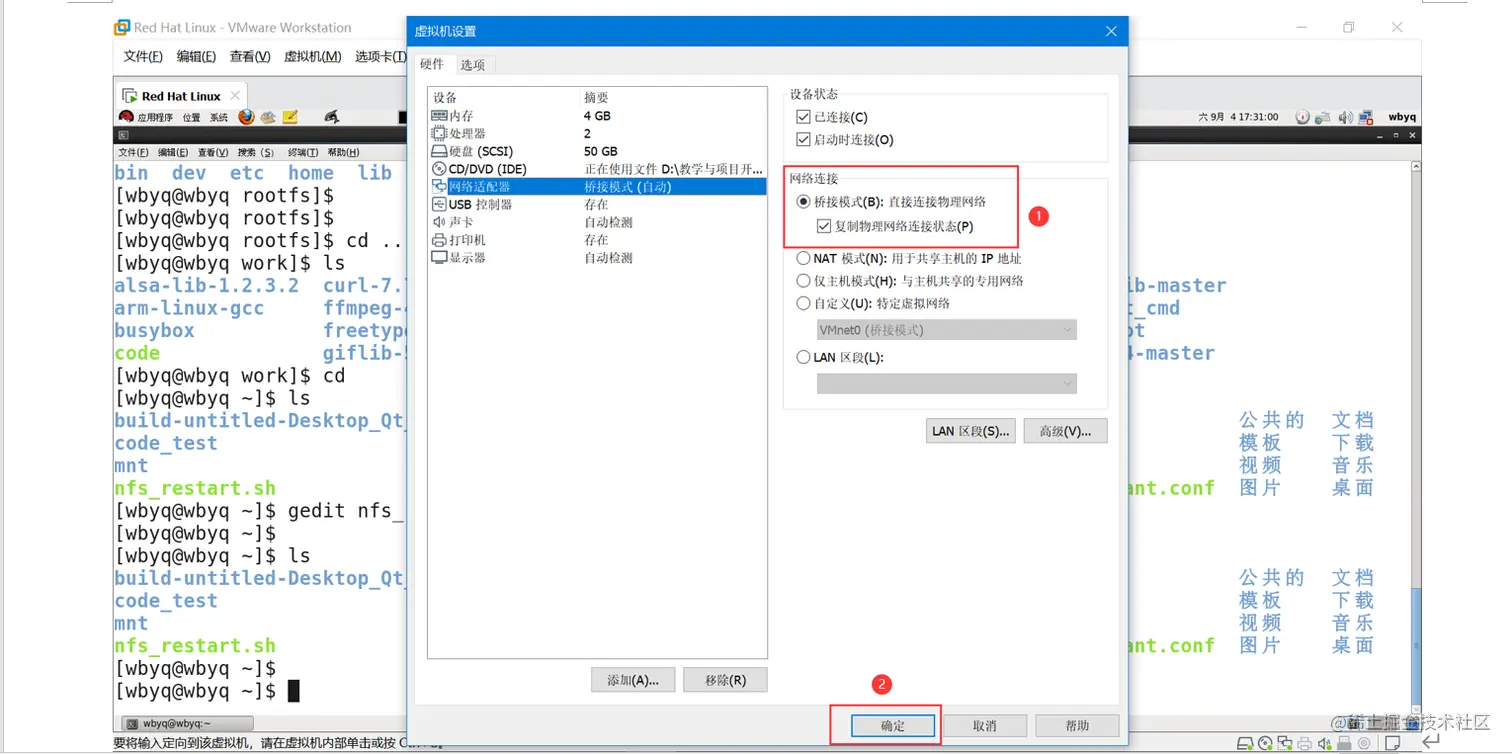This screenshot has width=1512, height=754.
Task: Select the NAT 模式(N) radio button
Action: 803,259
